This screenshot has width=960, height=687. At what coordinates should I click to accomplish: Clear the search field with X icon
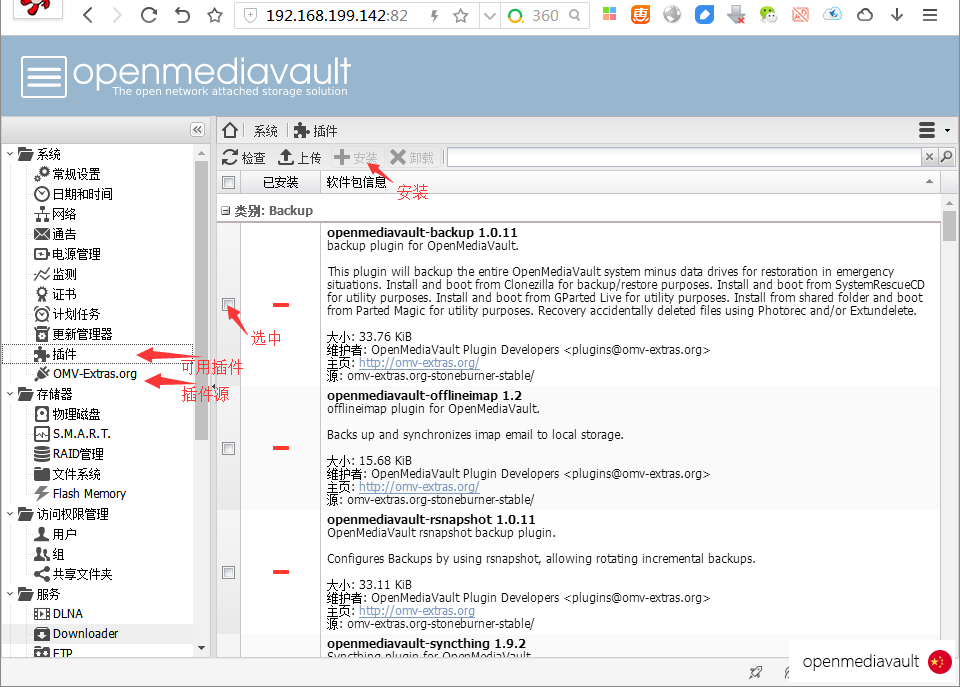929,157
